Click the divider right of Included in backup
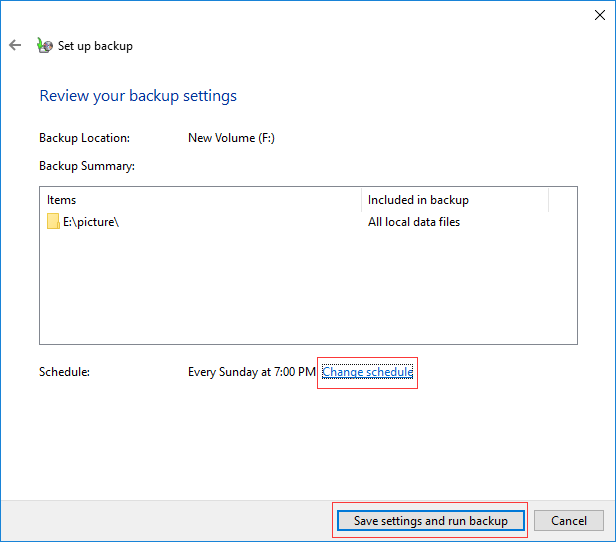Screen dimensions: 616x542 549,200
